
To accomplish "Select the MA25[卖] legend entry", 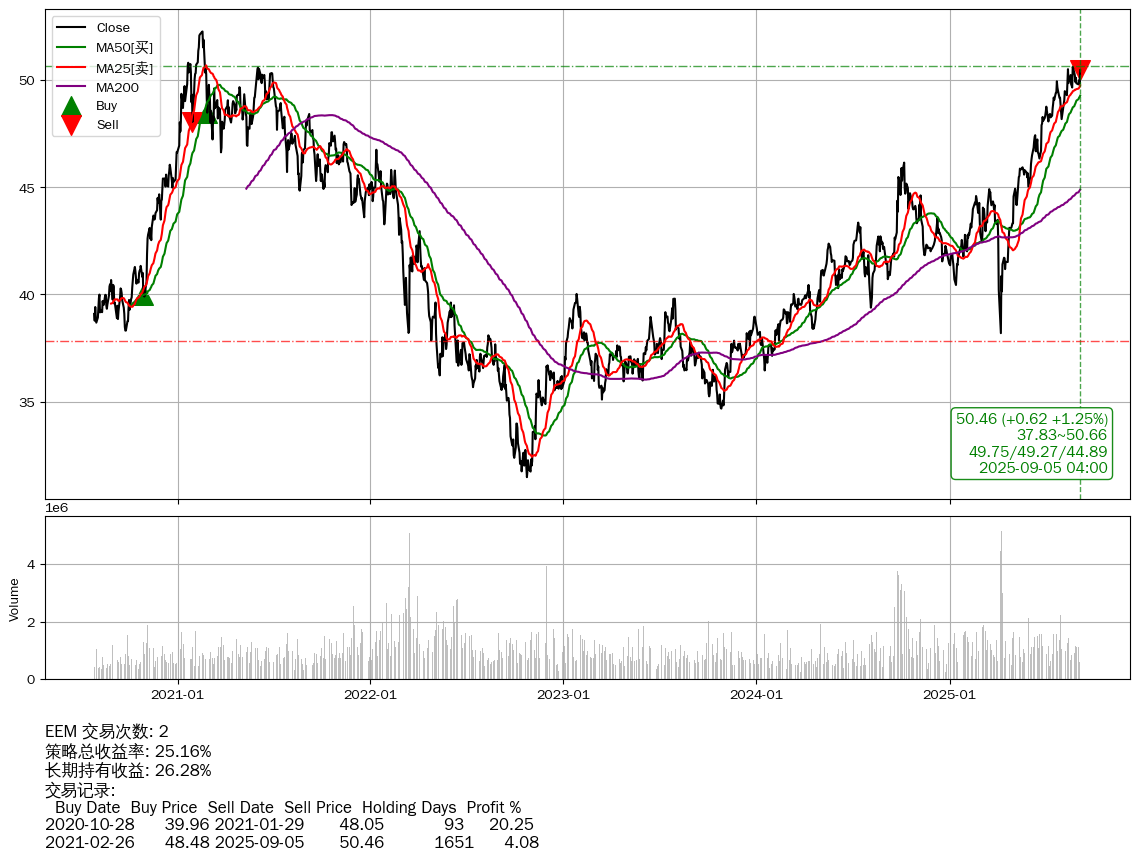I will point(124,67).
